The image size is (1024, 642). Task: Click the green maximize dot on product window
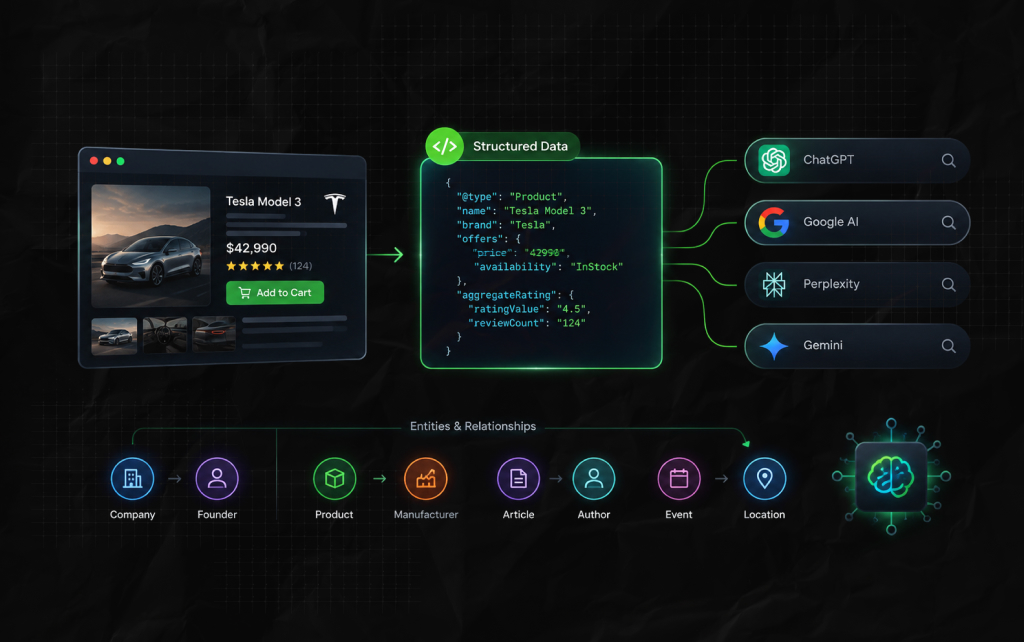pyautogui.click(x=120, y=161)
